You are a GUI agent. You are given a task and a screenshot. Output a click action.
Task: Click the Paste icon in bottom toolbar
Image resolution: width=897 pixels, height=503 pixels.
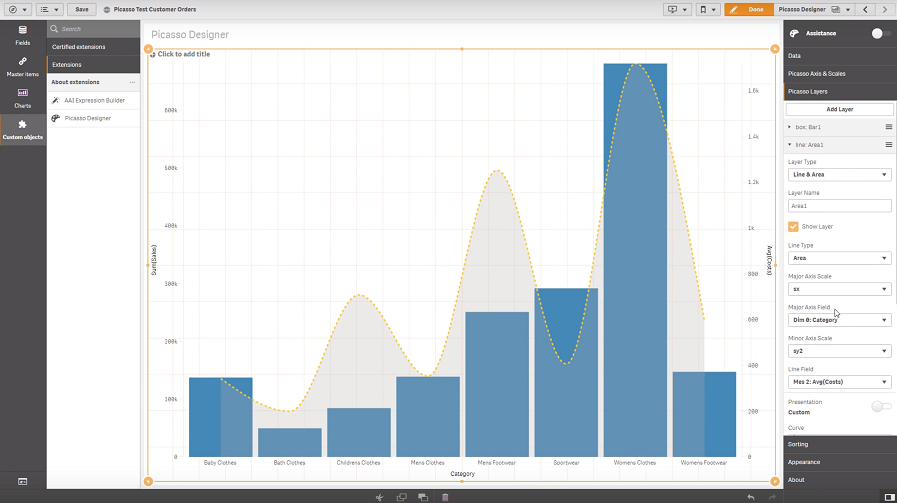[x=423, y=497]
